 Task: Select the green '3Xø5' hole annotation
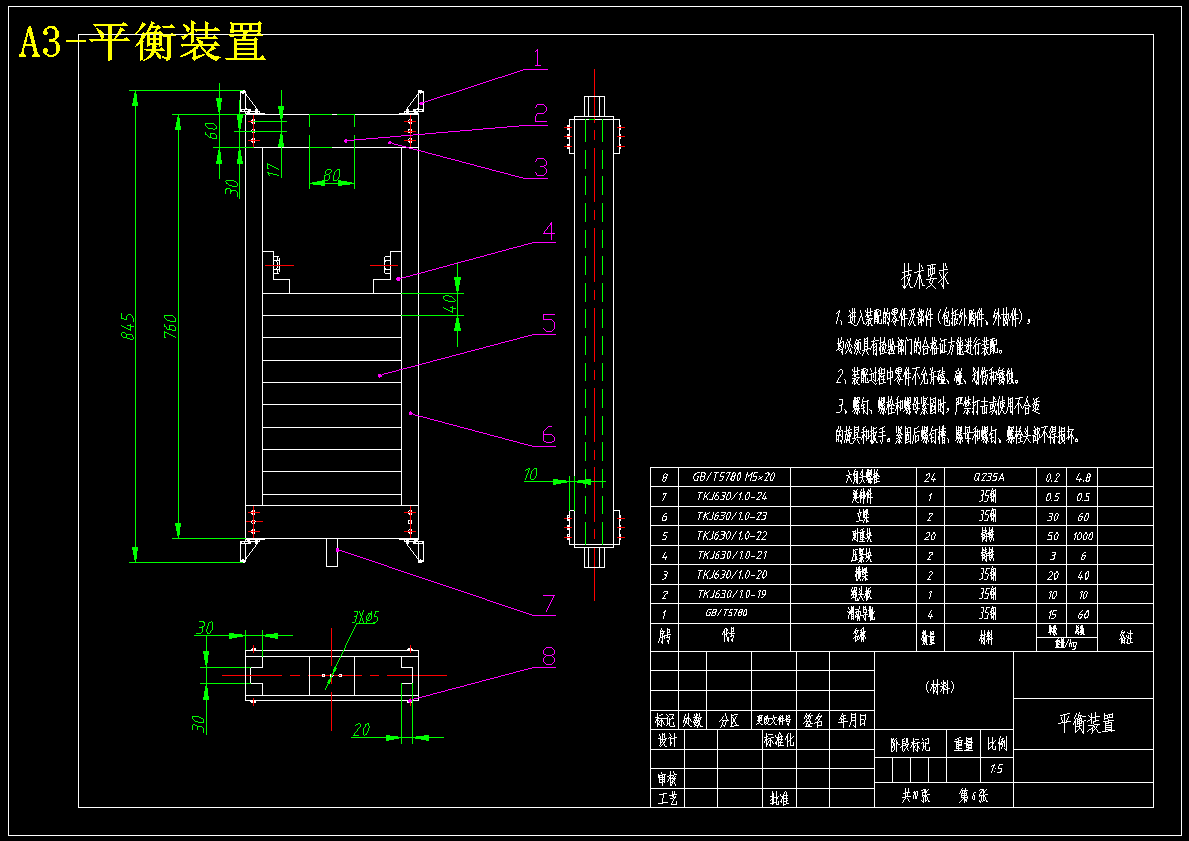tap(365, 617)
